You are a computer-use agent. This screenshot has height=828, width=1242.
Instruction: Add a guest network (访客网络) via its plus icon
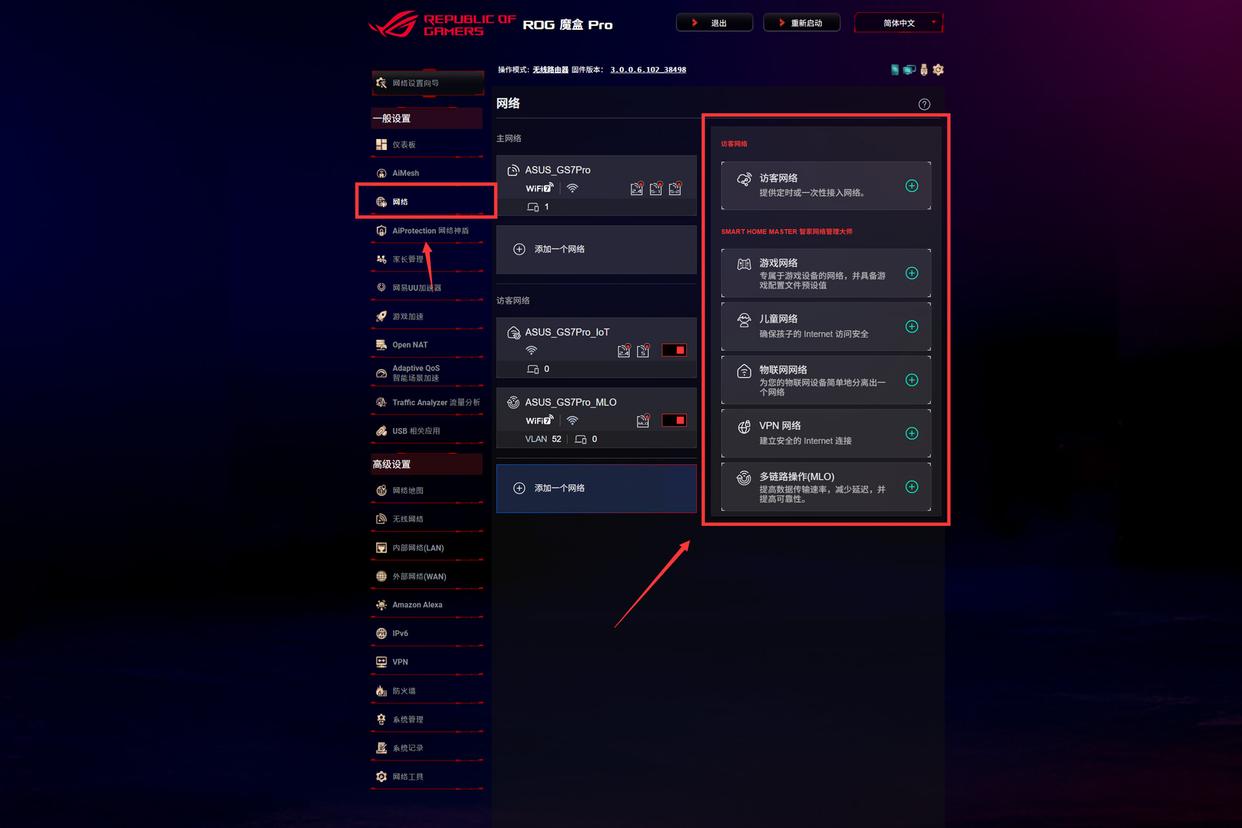911,186
